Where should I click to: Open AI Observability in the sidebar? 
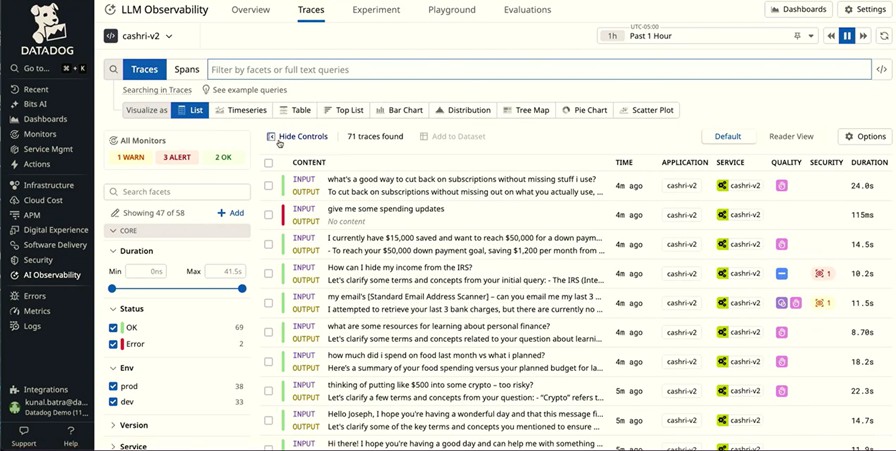click(x=51, y=275)
